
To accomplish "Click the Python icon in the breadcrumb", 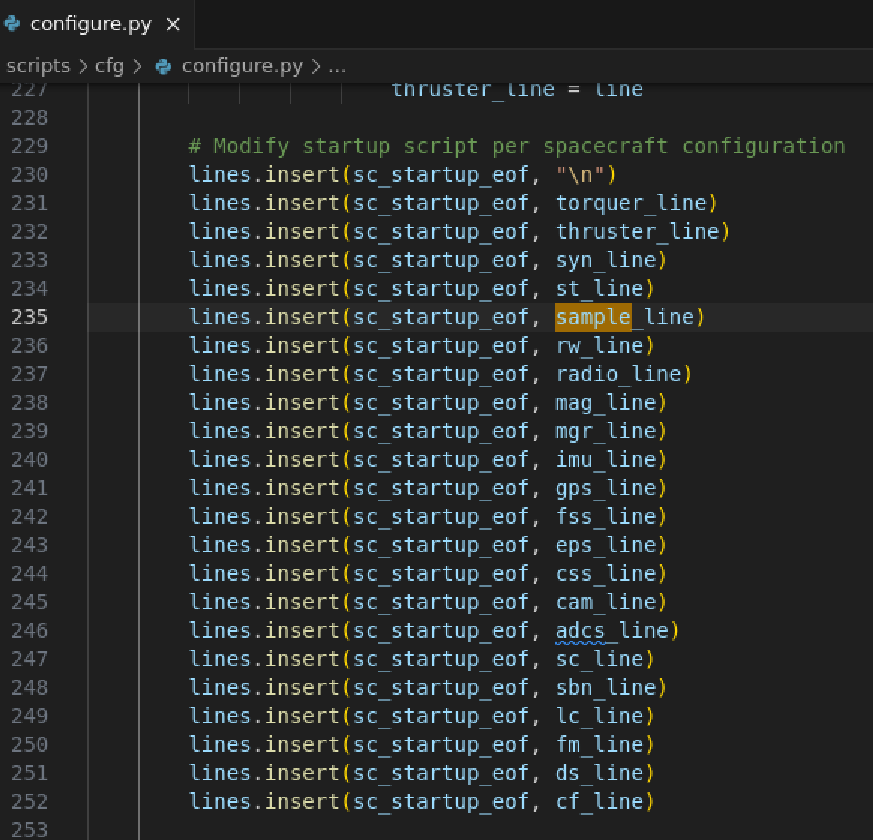I will 163,67.
